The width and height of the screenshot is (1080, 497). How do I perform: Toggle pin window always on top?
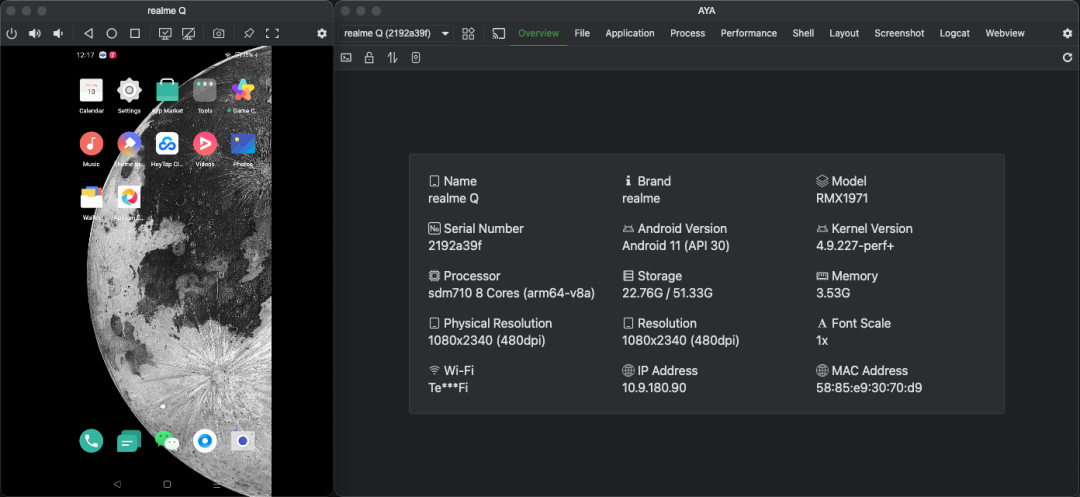pyautogui.click(x=249, y=33)
